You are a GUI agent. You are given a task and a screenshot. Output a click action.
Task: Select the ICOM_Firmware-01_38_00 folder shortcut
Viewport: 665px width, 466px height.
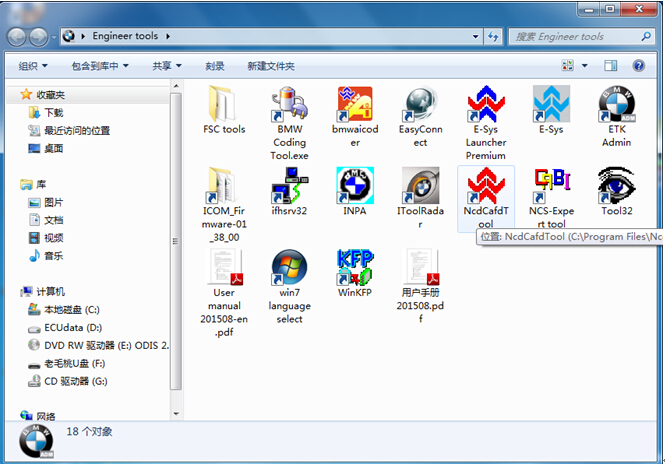tap(224, 205)
